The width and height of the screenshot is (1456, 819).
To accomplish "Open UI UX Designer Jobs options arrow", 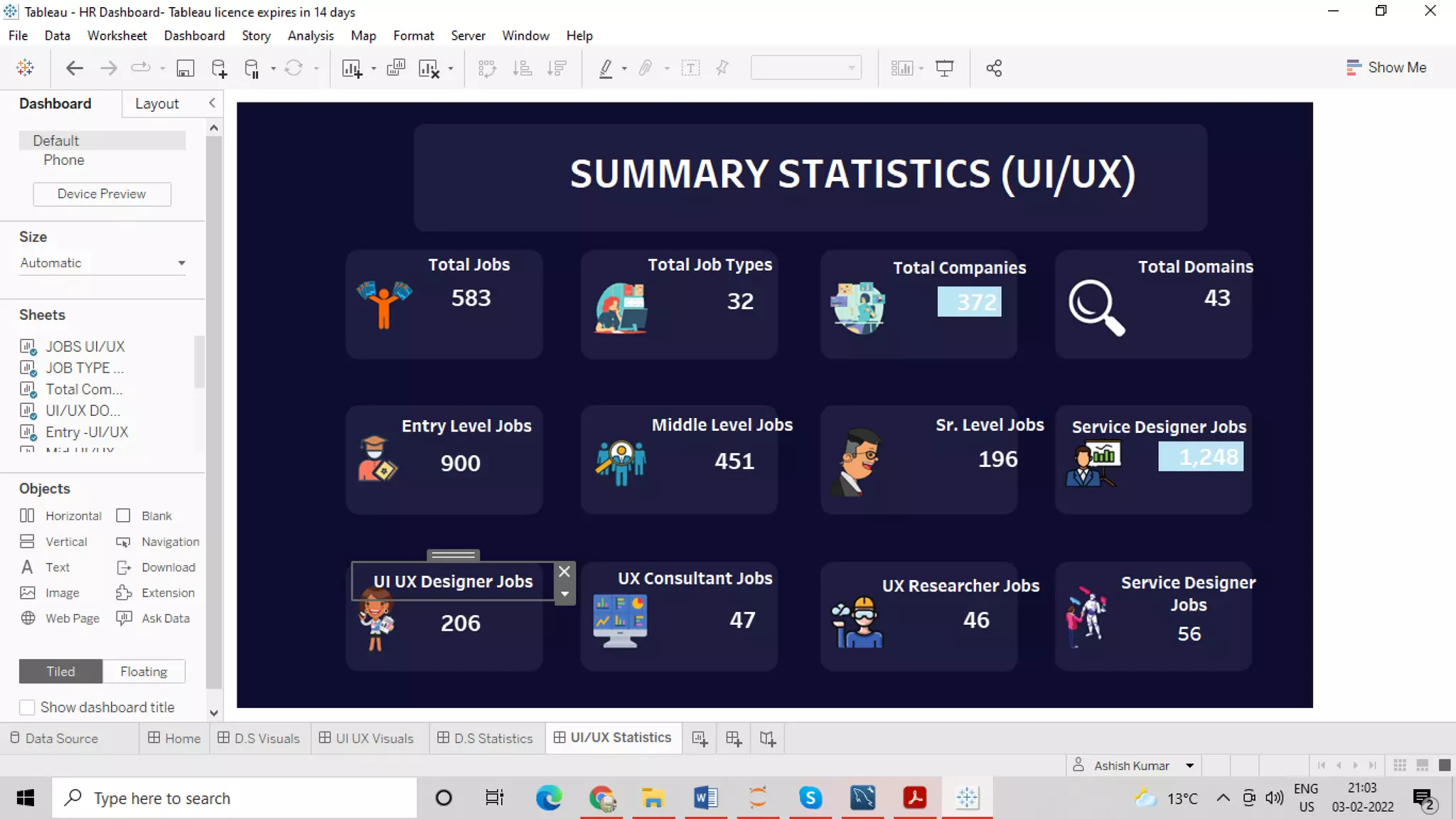I will (564, 594).
